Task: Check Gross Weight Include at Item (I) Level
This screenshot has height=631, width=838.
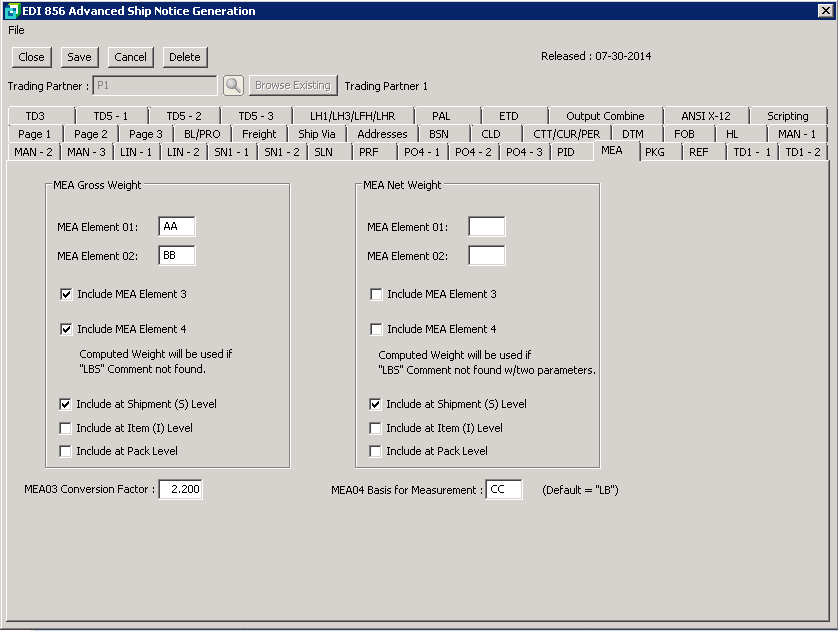Action: pyautogui.click(x=66, y=428)
